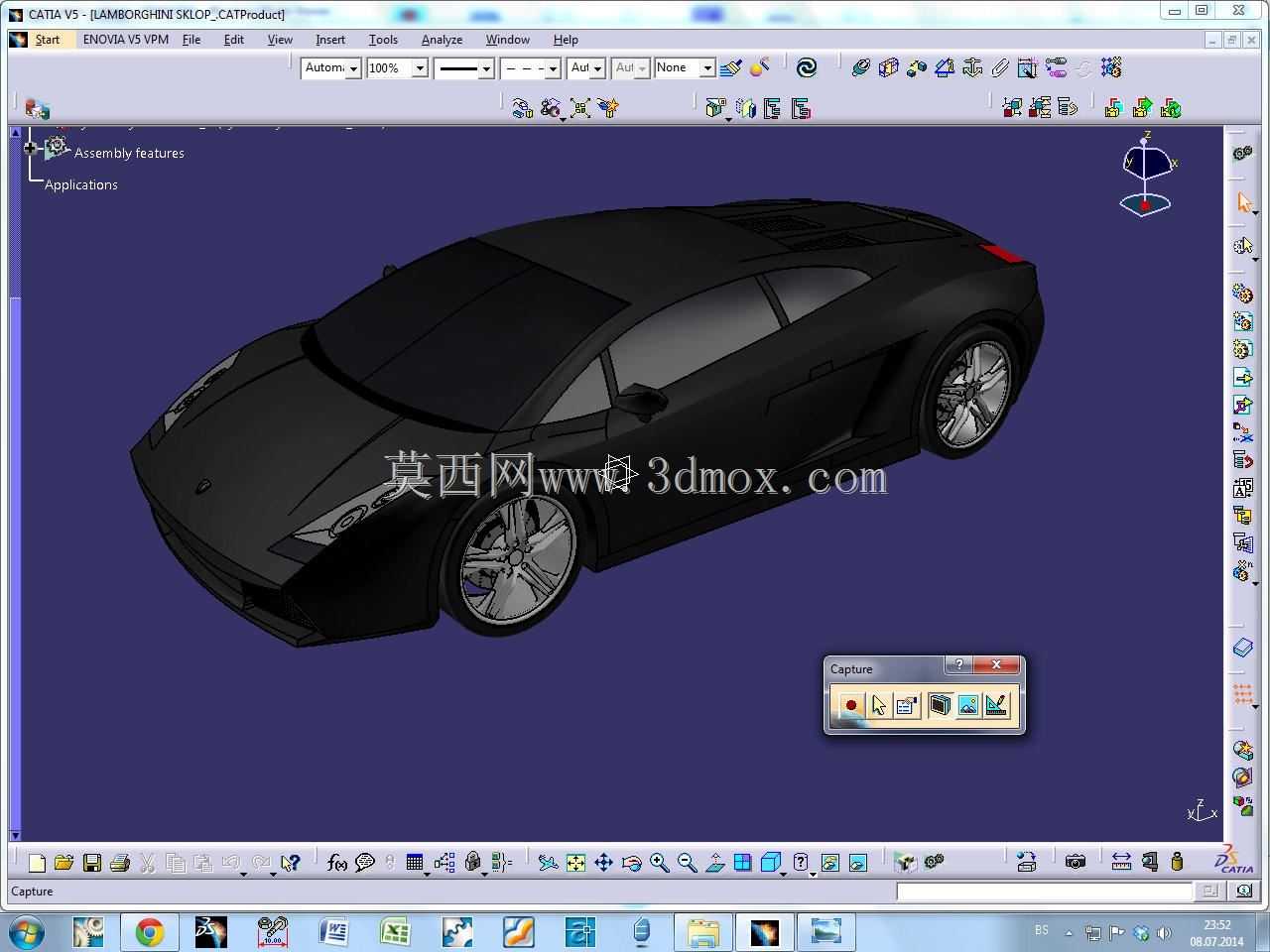Click the orange Select arrow tool
This screenshot has width=1270, height=952.
pos(1243,202)
